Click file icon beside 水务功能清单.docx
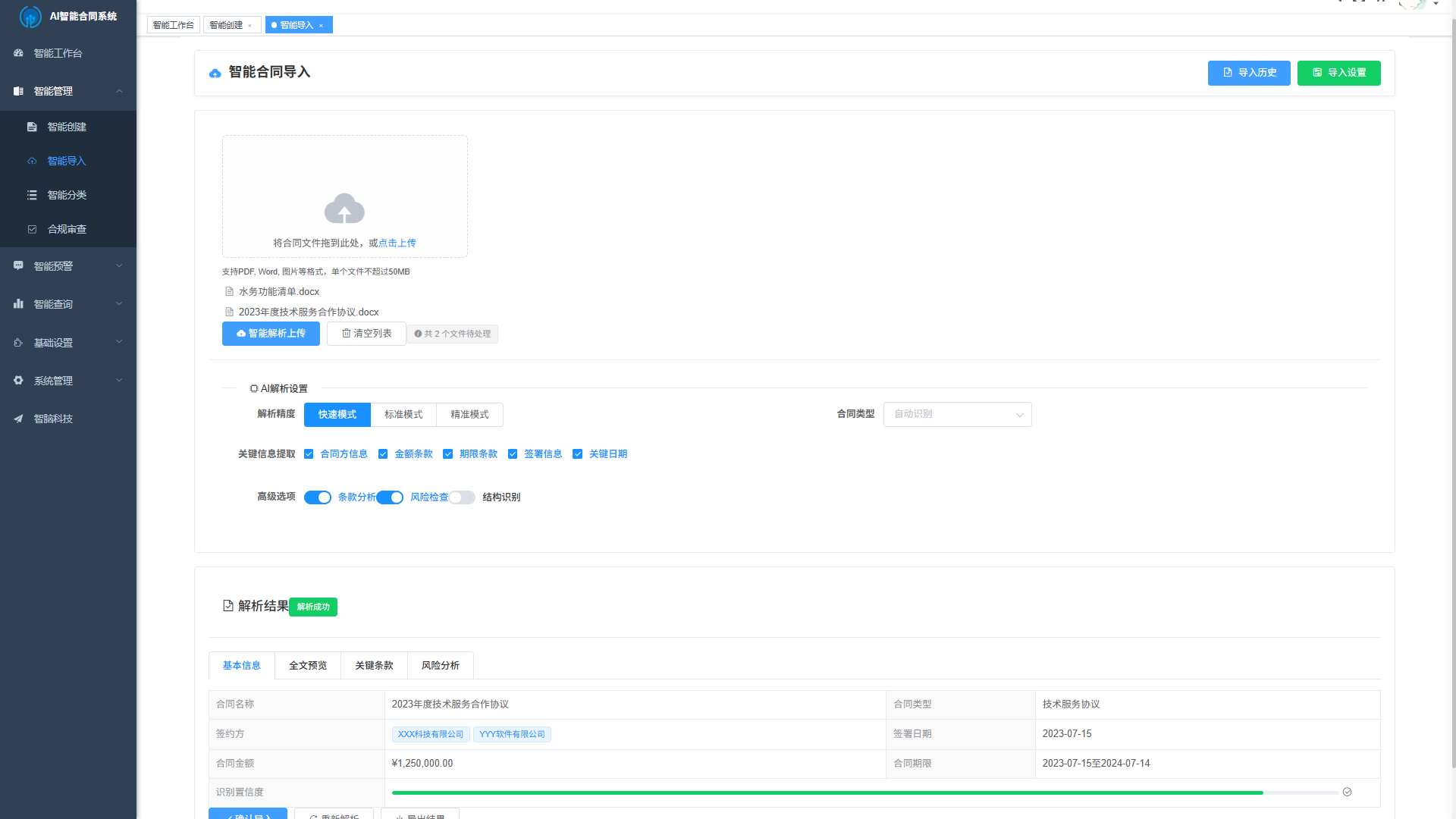The height and width of the screenshot is (819, 1456). pos(229,291)
